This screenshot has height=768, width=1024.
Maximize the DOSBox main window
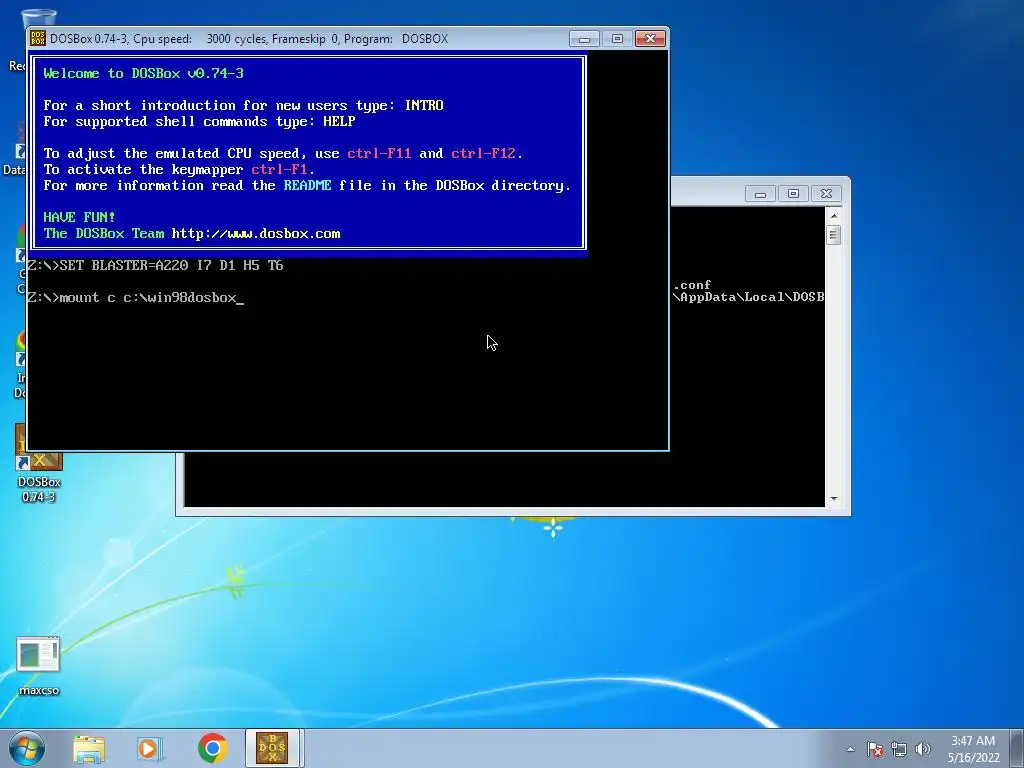coord(617,39)
